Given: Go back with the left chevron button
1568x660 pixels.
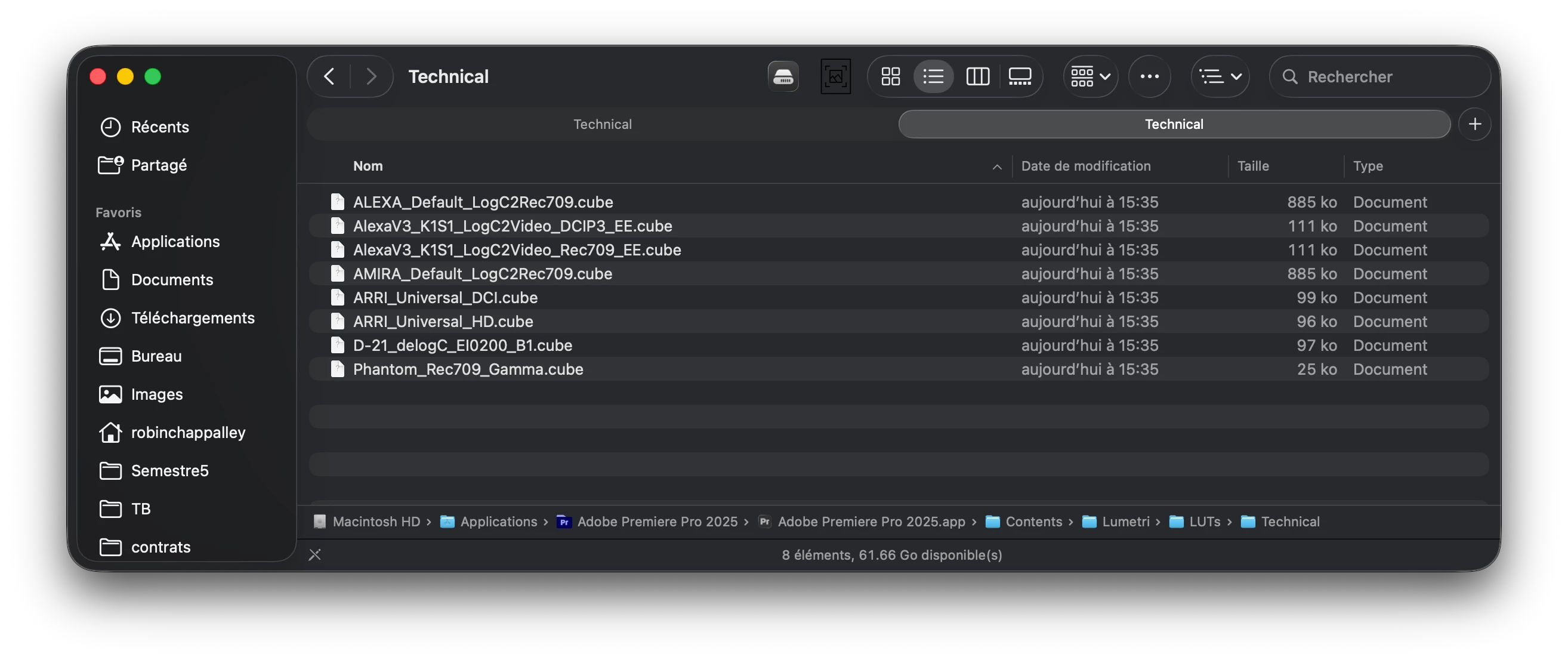Looking at the screenshot, I should click(x=329, y=77).
